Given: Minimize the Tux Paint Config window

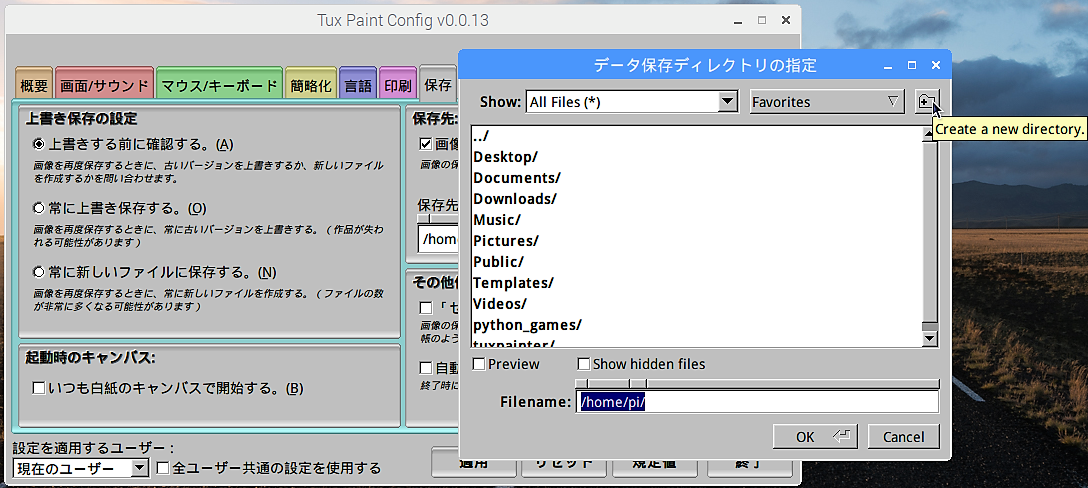Looking at the screenshot, I should [x=738, y=21].
